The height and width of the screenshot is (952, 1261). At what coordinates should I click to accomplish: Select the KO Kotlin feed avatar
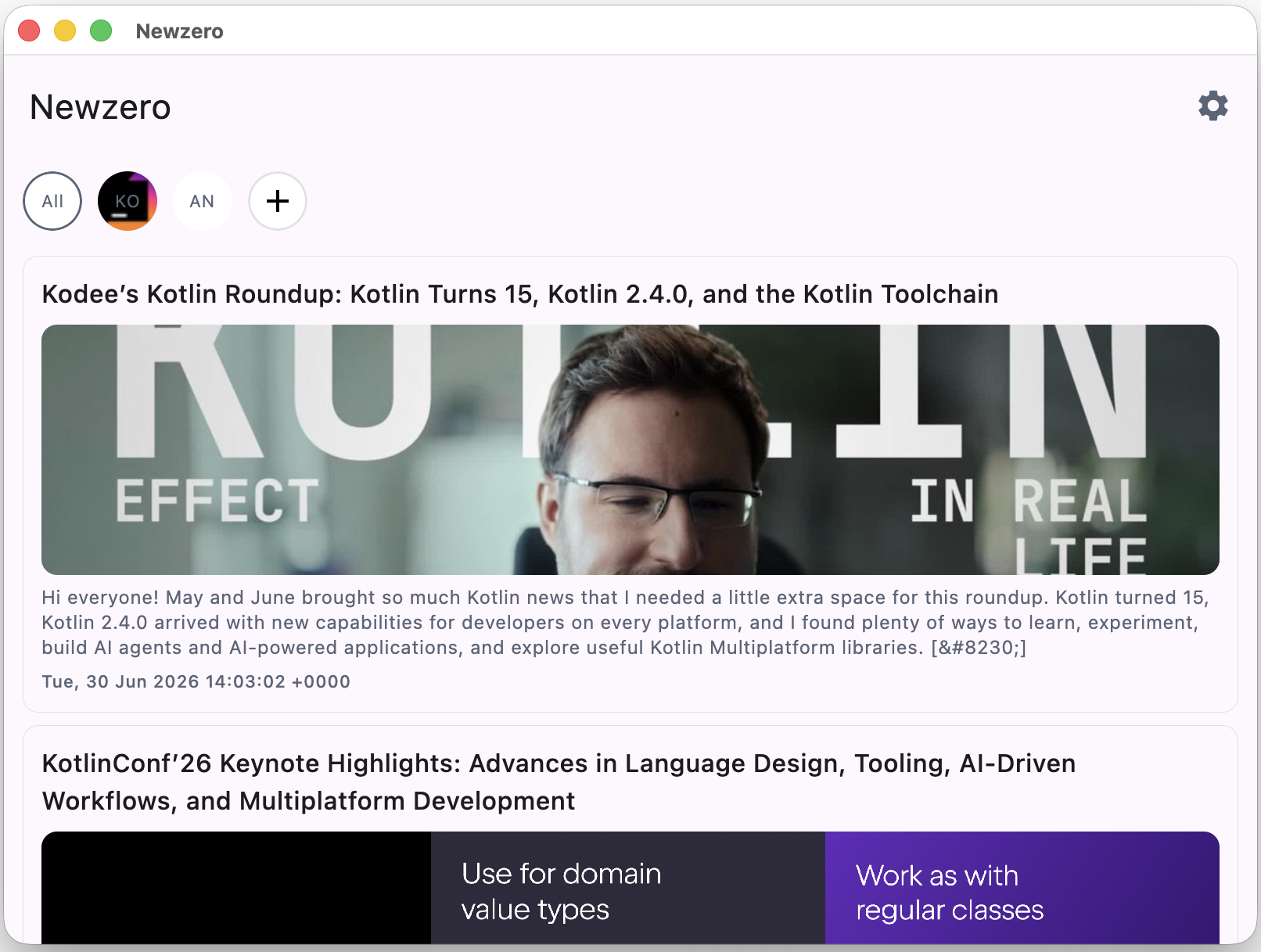[x=128, y=201]
